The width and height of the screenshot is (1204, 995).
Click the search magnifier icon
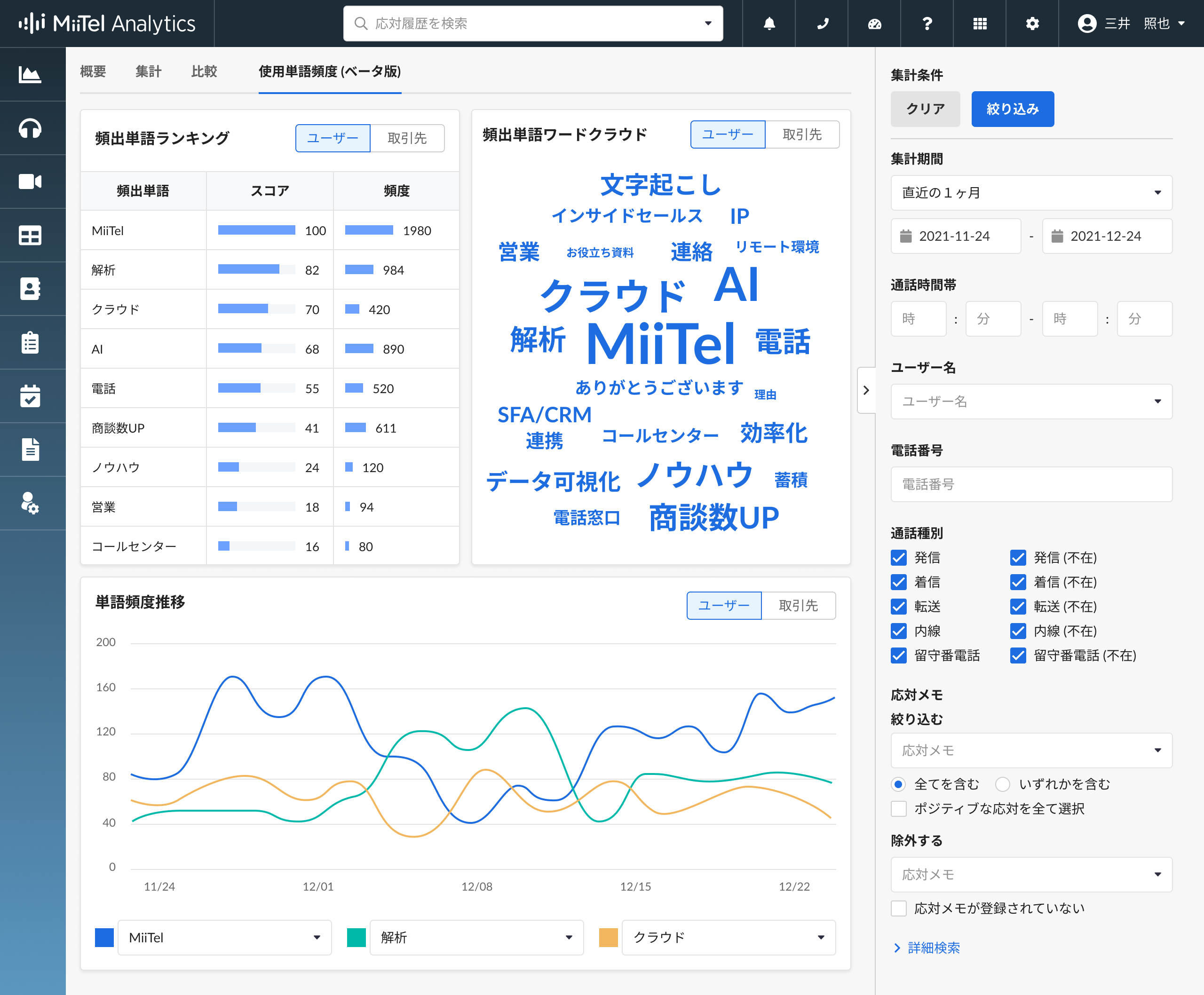(361, 24)
